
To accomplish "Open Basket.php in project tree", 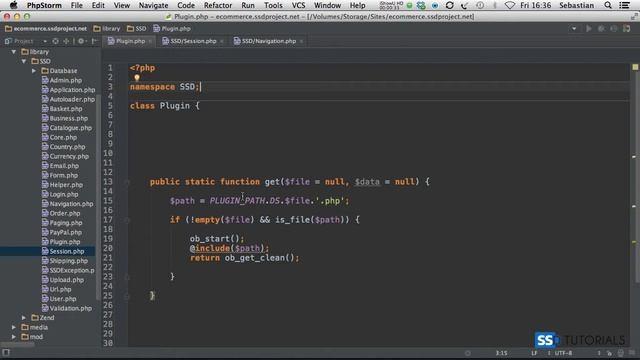I will pos(62,109).
